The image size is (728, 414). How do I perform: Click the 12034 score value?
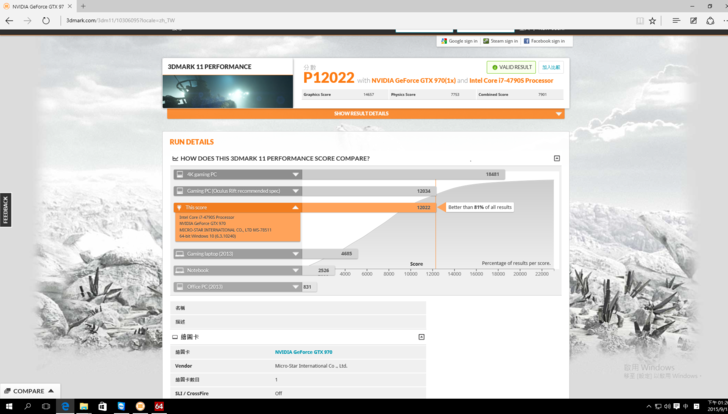(423, 191)
